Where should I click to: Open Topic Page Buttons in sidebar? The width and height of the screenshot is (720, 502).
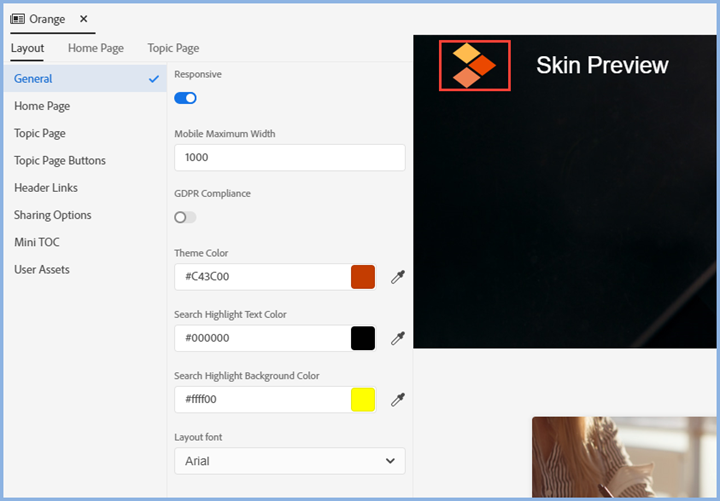pyautogui.click(x=60, y=160)
